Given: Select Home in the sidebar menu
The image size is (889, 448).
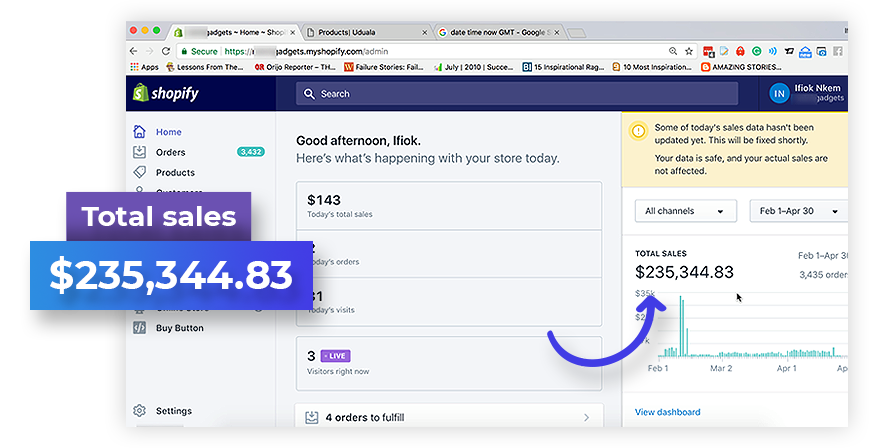Looking at the screenshot, I should [169, 132].
